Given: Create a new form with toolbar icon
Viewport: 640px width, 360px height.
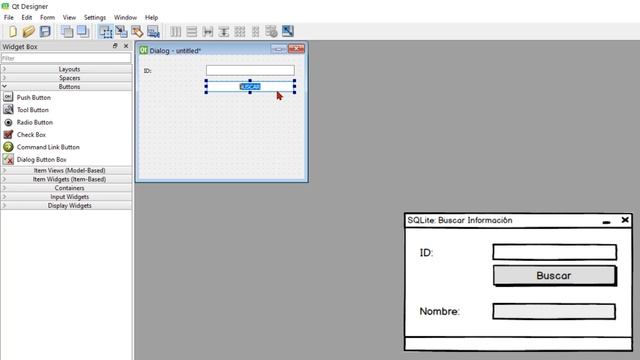Looking at the screenshot, I should 13,31.
